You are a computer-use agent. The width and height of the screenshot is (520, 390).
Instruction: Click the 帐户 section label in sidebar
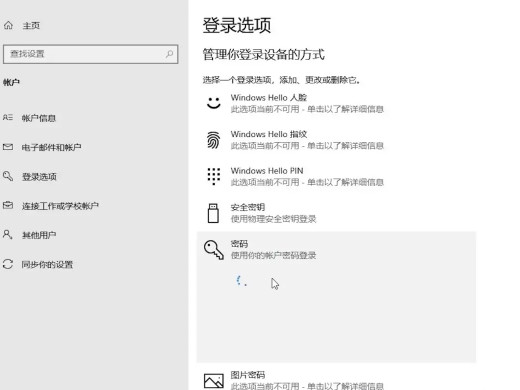point(11,82)
